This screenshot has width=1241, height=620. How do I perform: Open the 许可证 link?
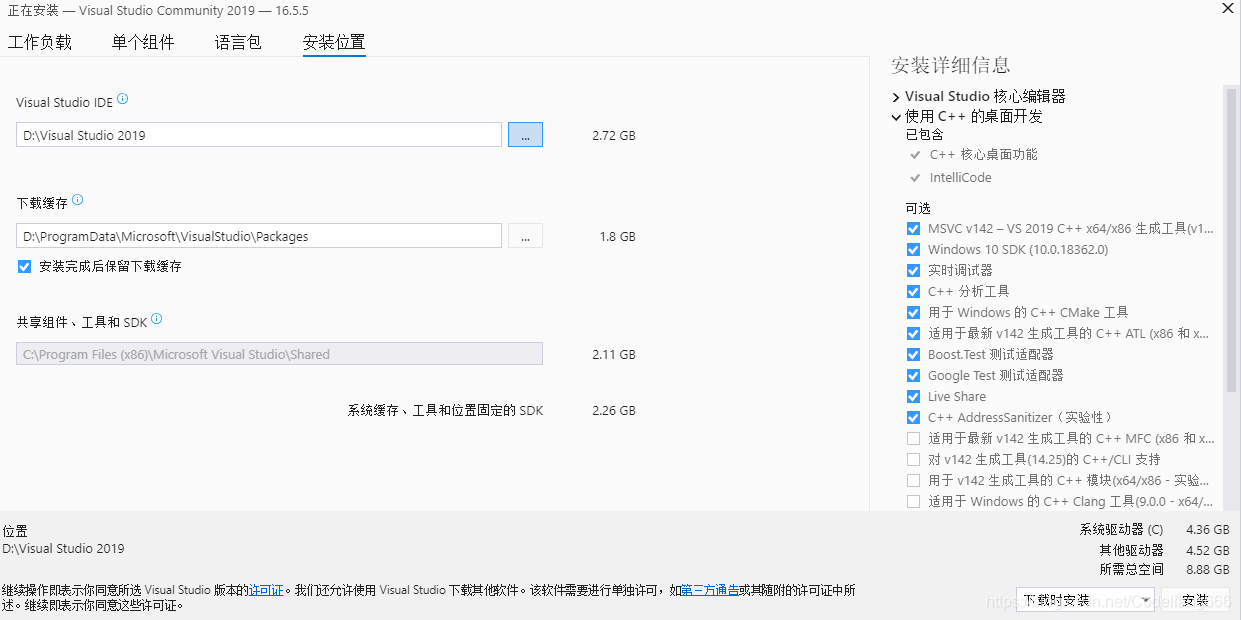pyautogui.click(x=266, y=591)
